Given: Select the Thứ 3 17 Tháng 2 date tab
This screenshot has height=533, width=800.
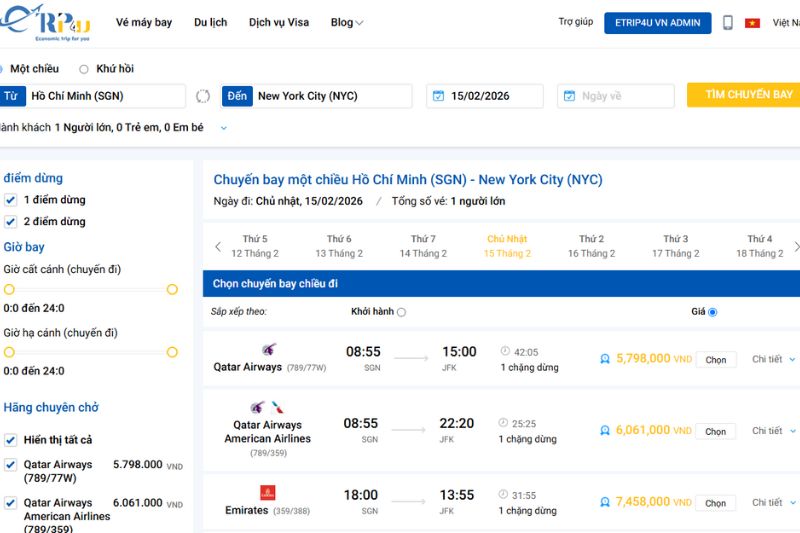Looking at the screenshot, I should (676, 246).
